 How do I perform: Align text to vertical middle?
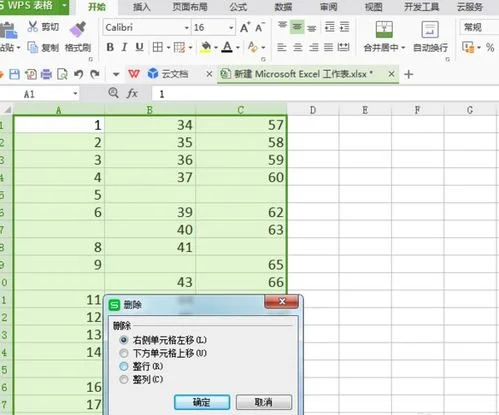point(297,27)
